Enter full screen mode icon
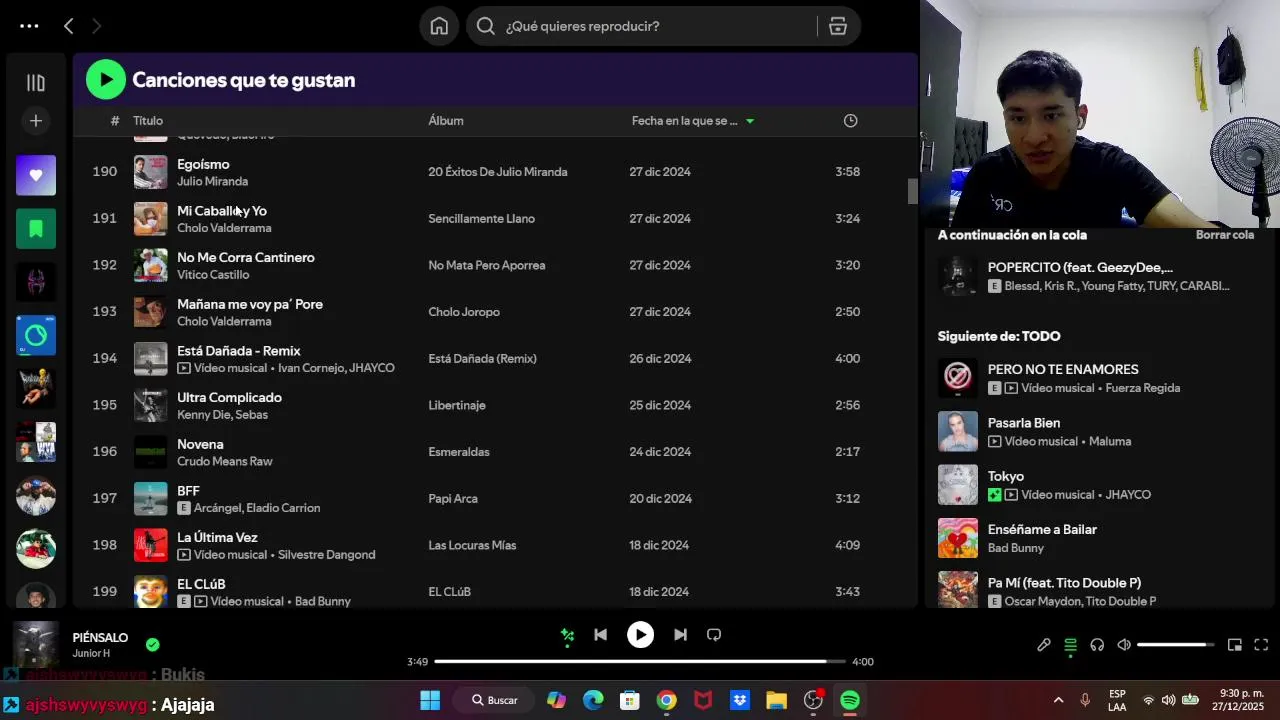 [x=1261, y=645]
